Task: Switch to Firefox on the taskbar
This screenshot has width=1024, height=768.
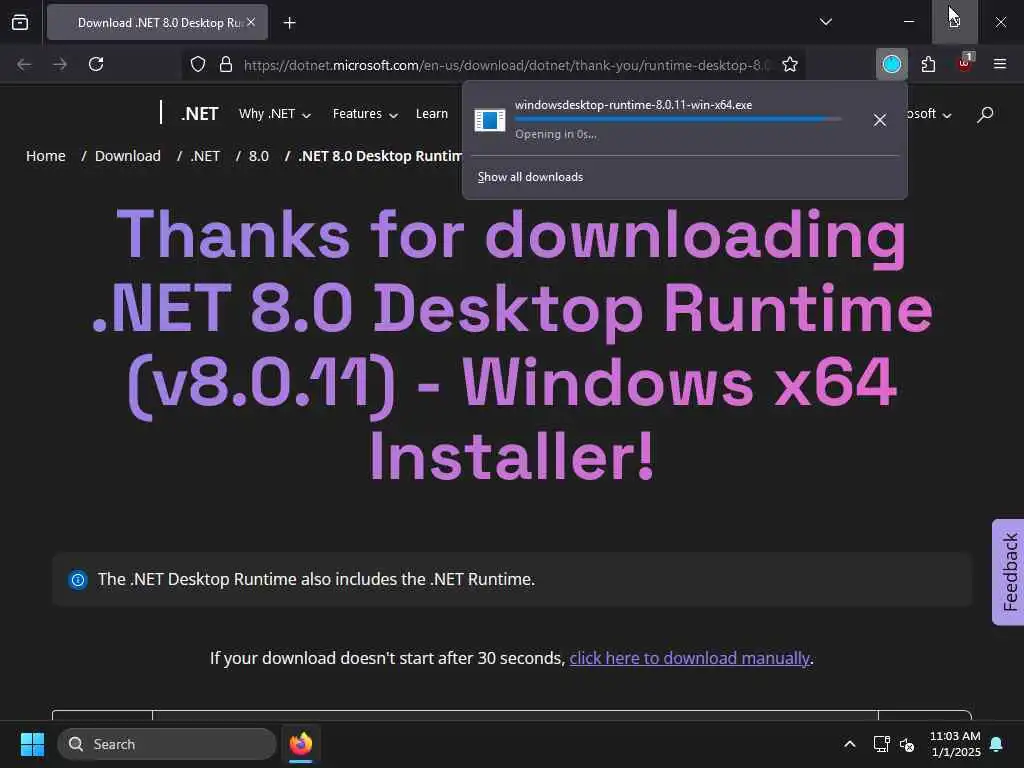Action: click(301, 744)
